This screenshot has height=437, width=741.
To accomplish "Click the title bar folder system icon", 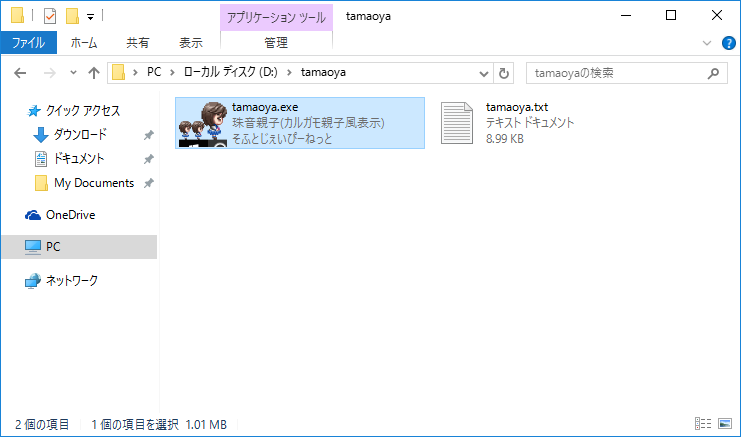I will pyautogui.click(x=17, y=16).
